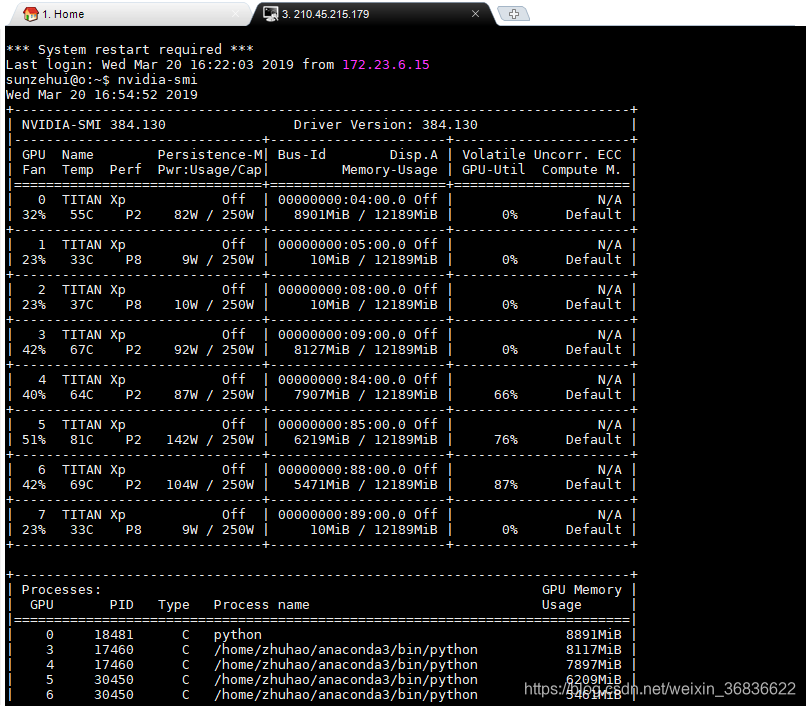Screen dimensions: 806x708
Task: Click the terminal monitor icon on session tab
Action: pos(270,14)
